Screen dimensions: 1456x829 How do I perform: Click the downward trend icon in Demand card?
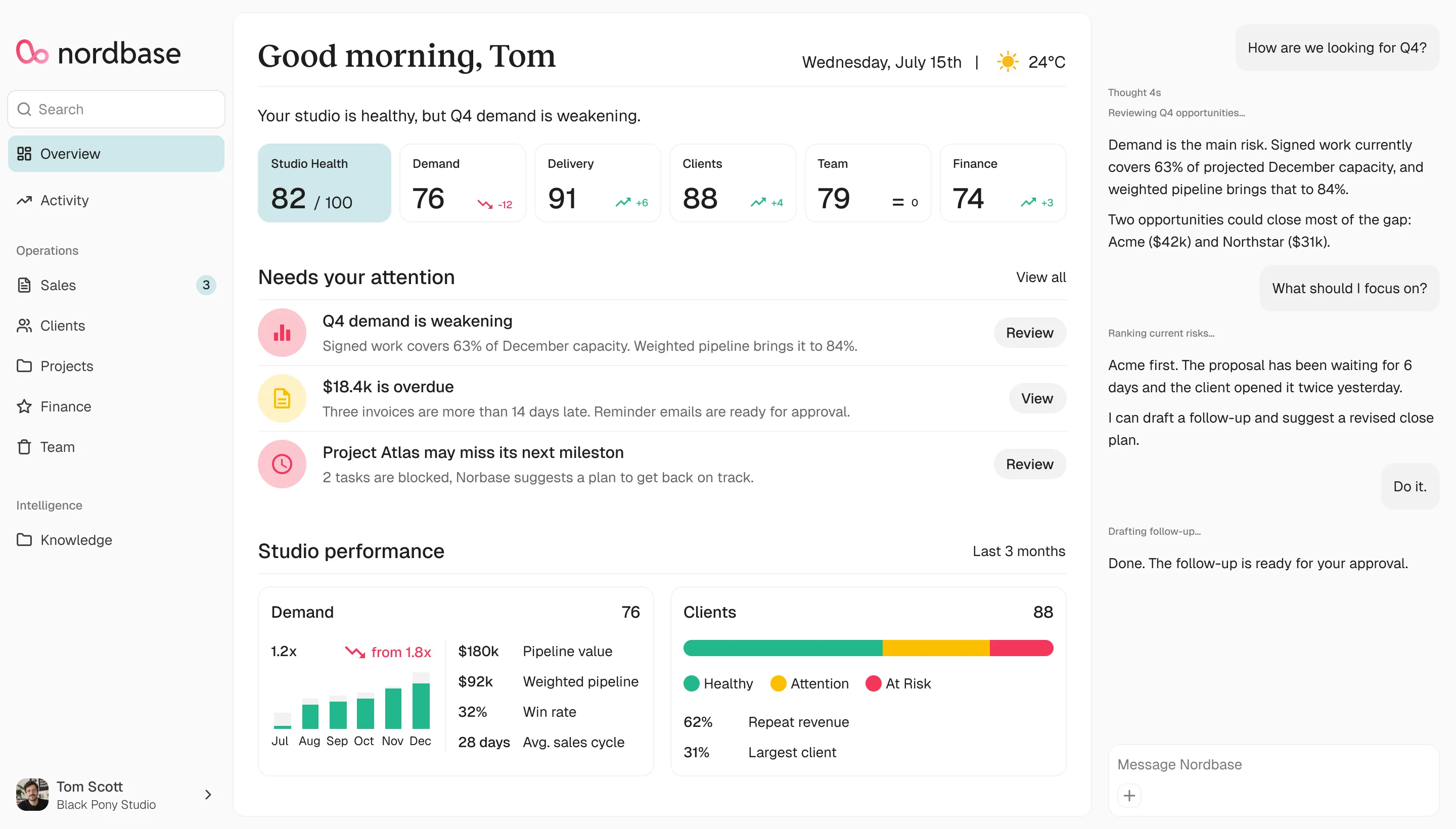pyautogui.click(x=485, y=203)
